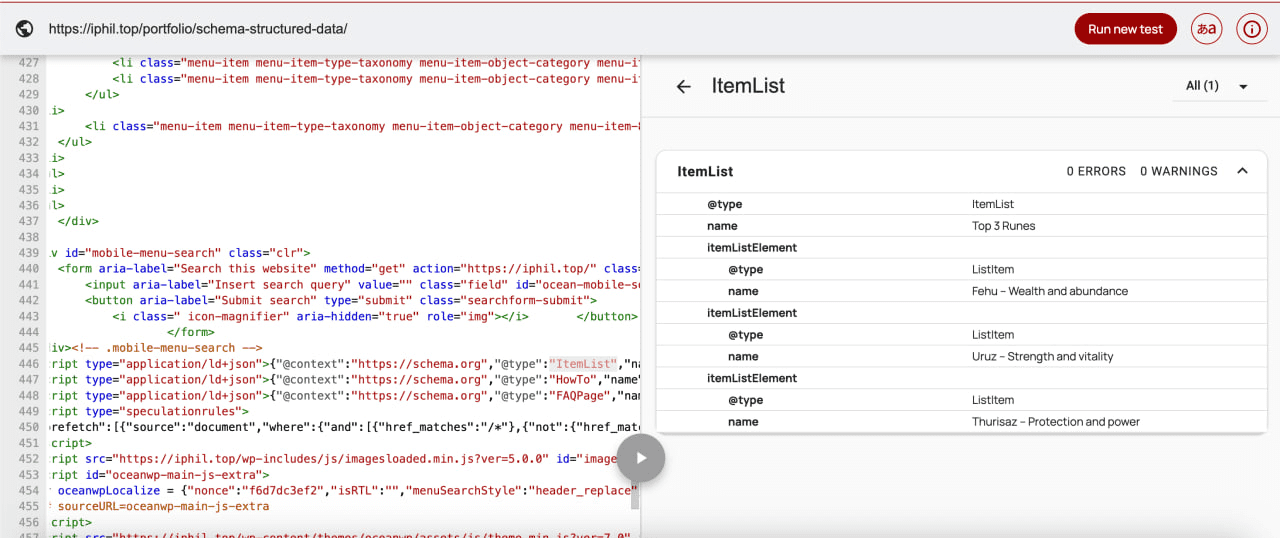Click Fehu – Wealth and abundance row
This screenshot has width=1280, height=538.
coord(961,291)
